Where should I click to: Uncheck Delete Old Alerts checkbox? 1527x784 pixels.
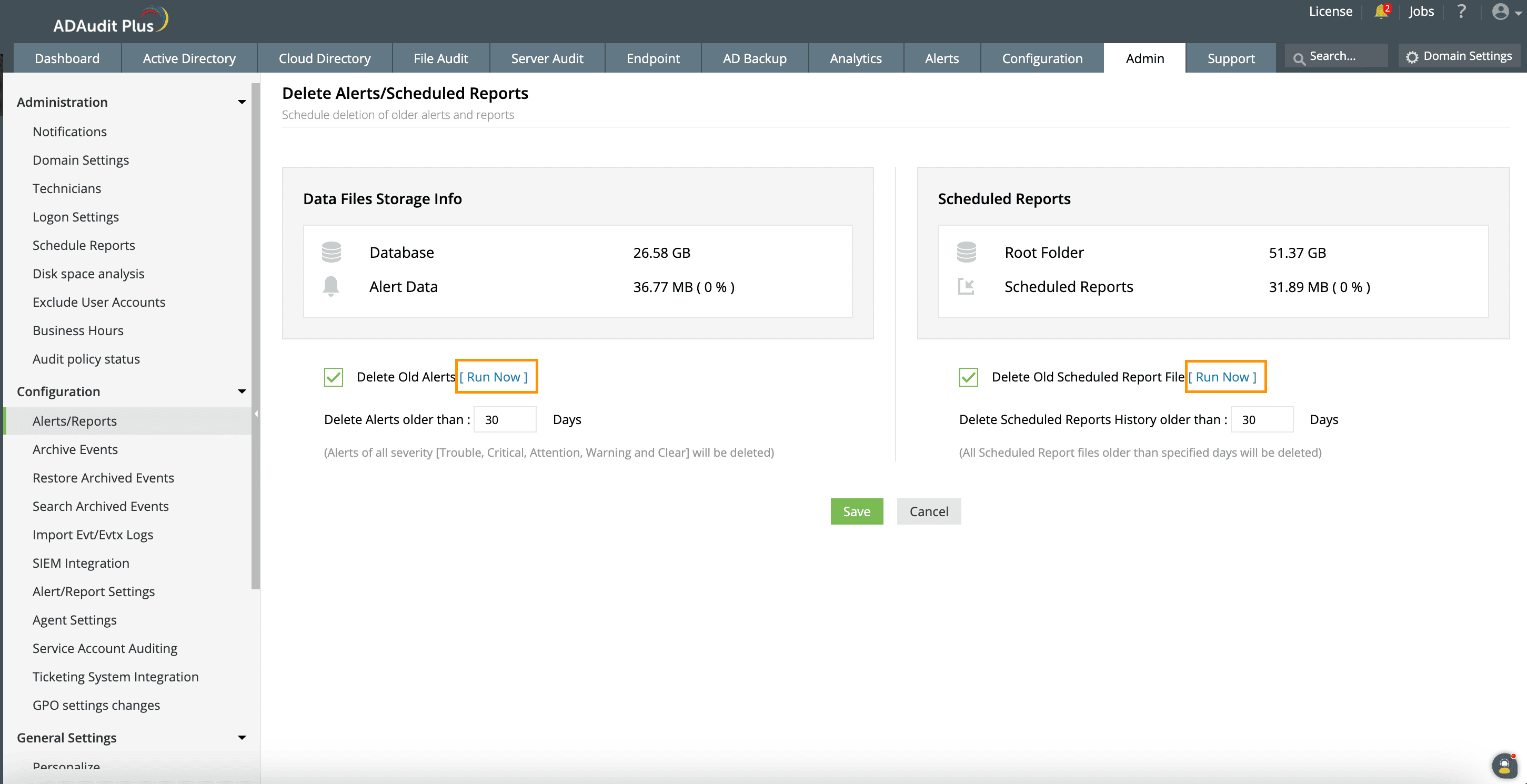(333, 377)
